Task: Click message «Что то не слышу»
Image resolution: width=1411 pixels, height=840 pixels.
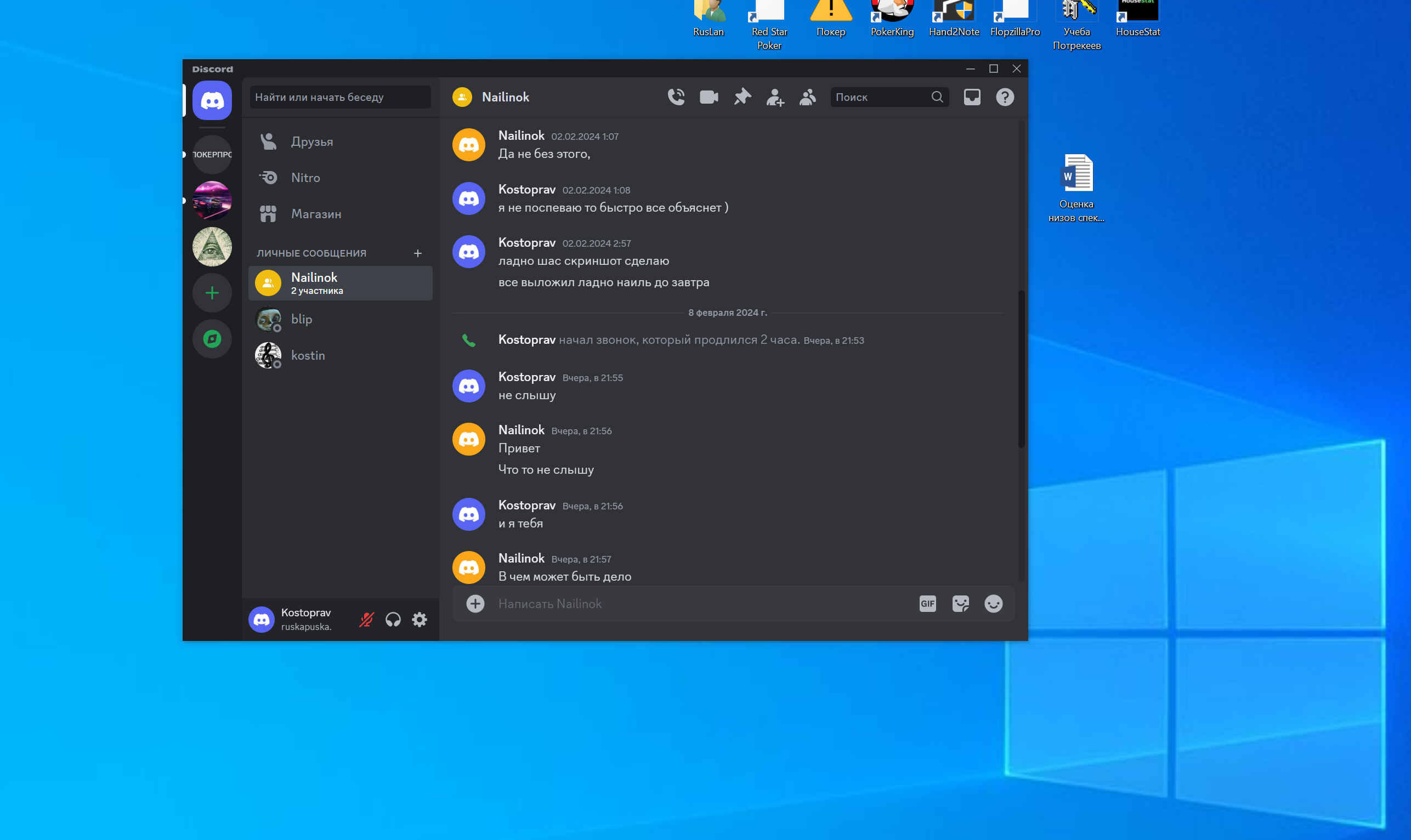Action: (x=546, y=470)
